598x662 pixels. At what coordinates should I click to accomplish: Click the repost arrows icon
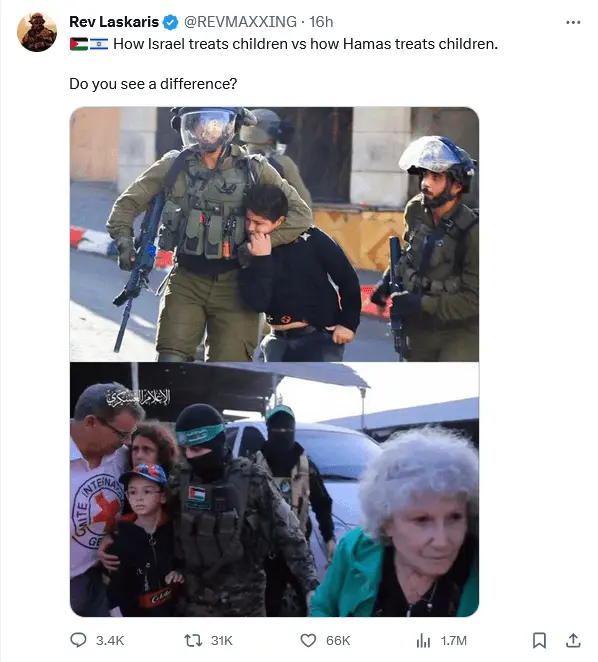193,640
